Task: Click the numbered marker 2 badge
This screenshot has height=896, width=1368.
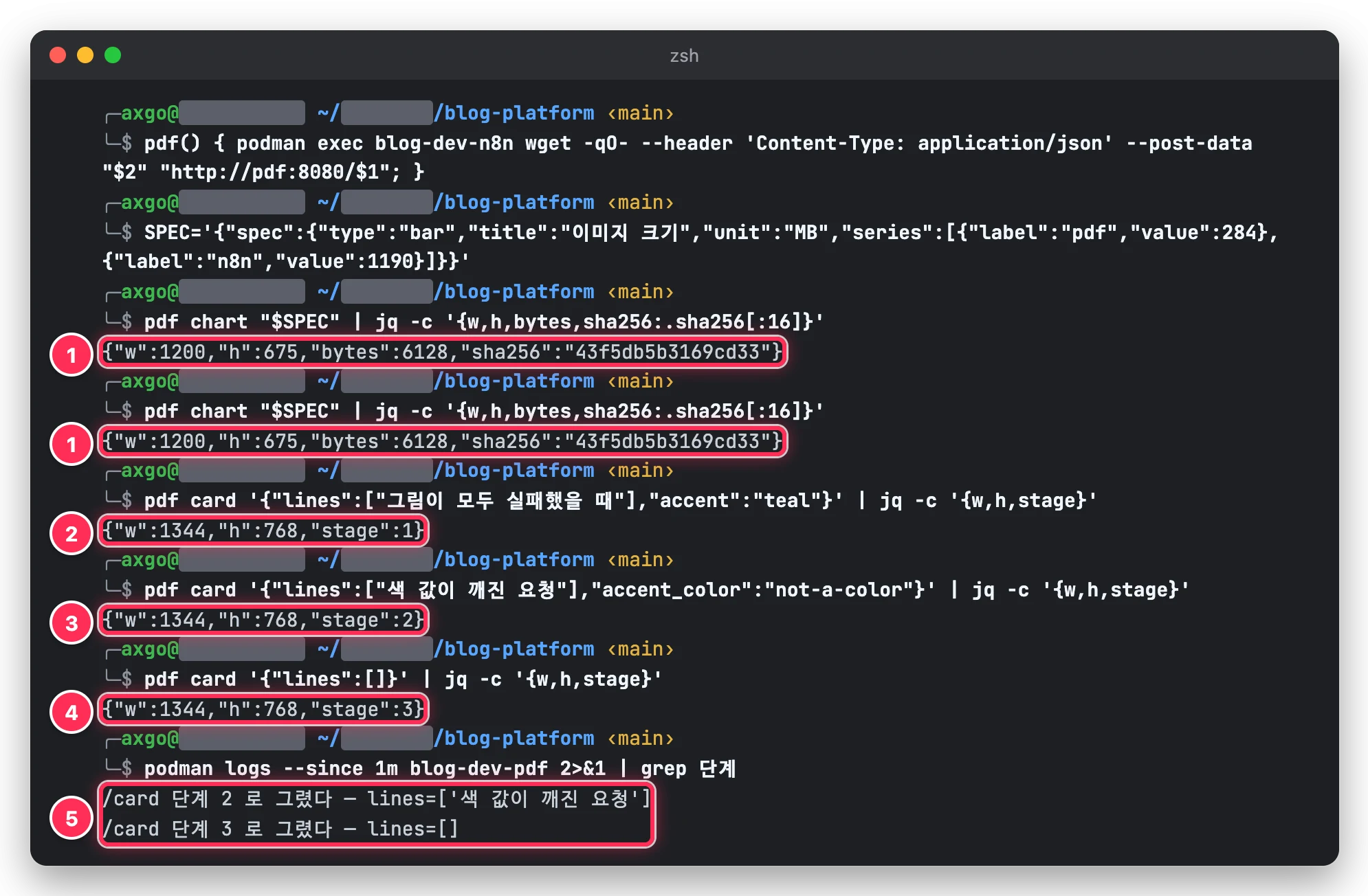Action: tap(71, 533)
